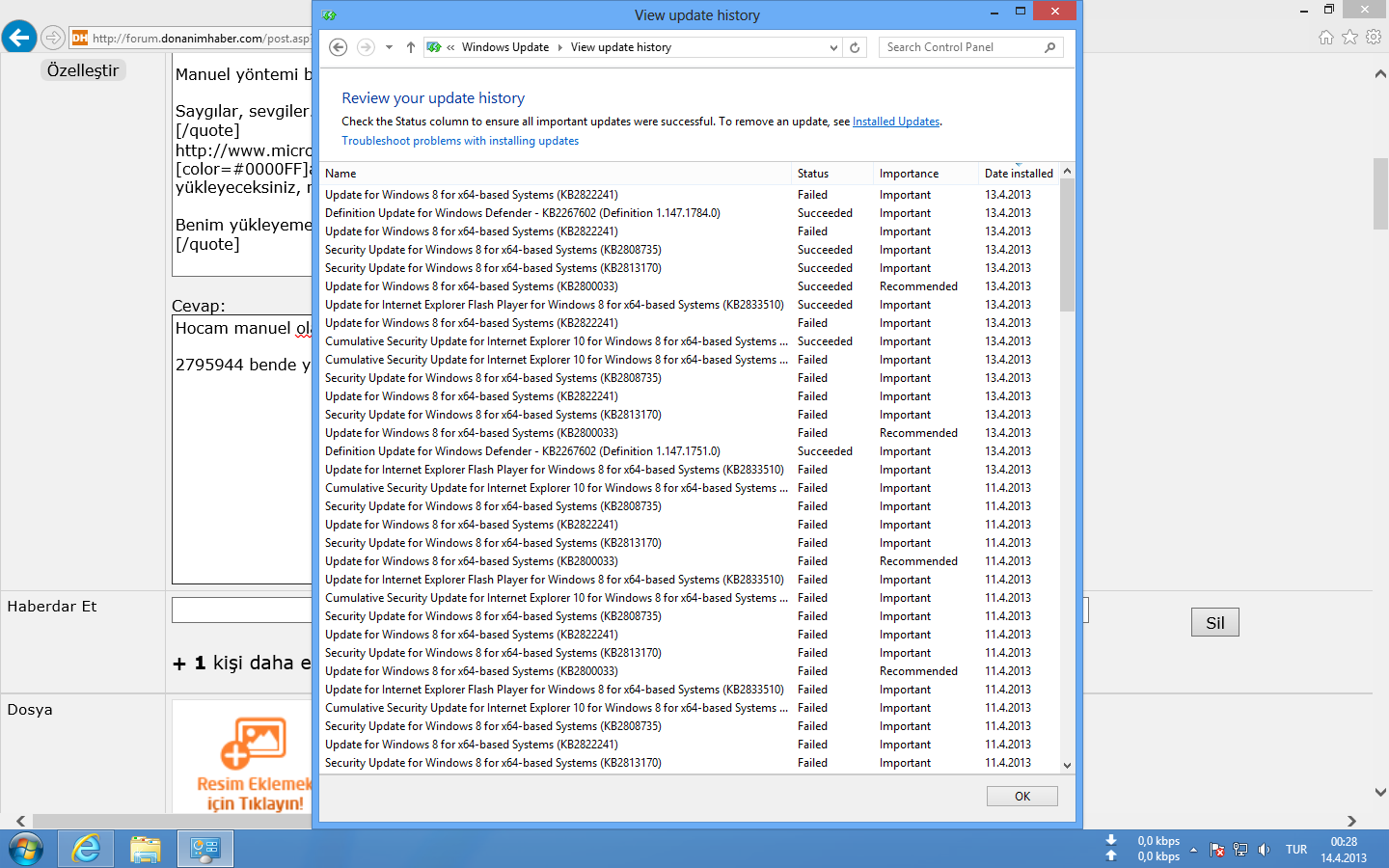This screenshot has height=868, width=1389.
Task: Click Action Center flag in tray
Action: (x=1217, y=850)
